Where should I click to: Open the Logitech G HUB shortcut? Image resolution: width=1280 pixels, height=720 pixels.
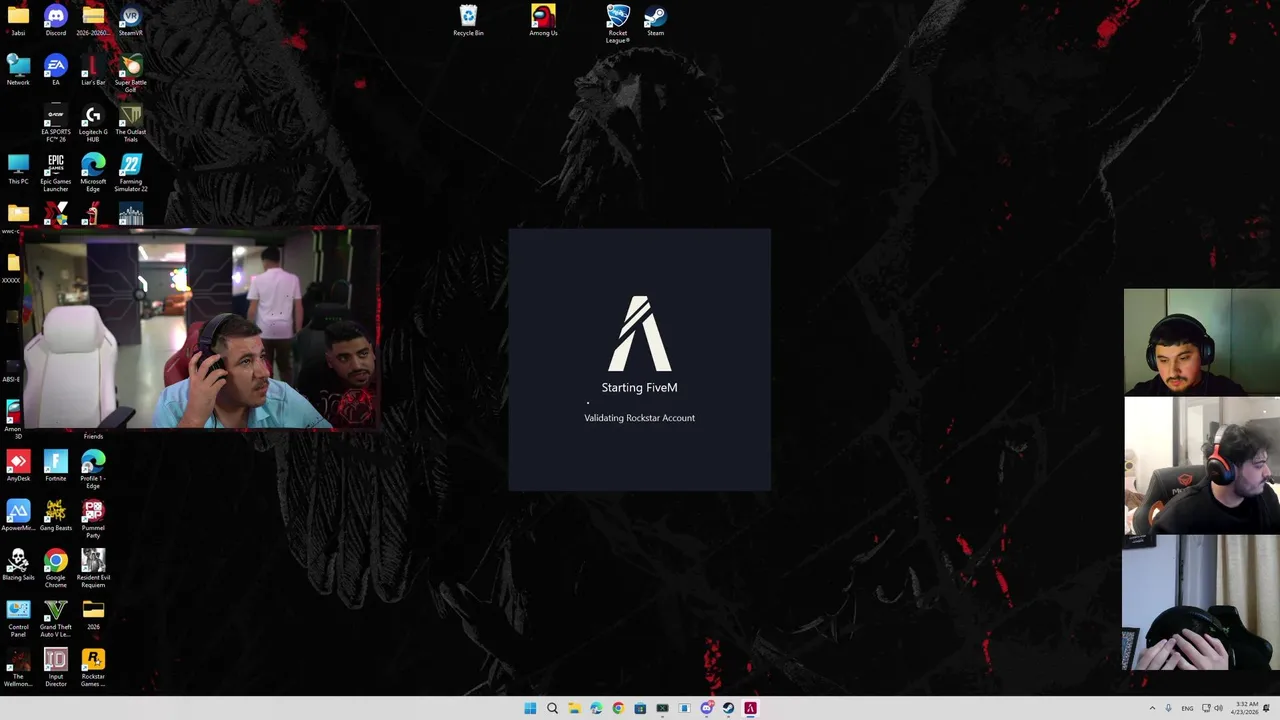point(93,124)
